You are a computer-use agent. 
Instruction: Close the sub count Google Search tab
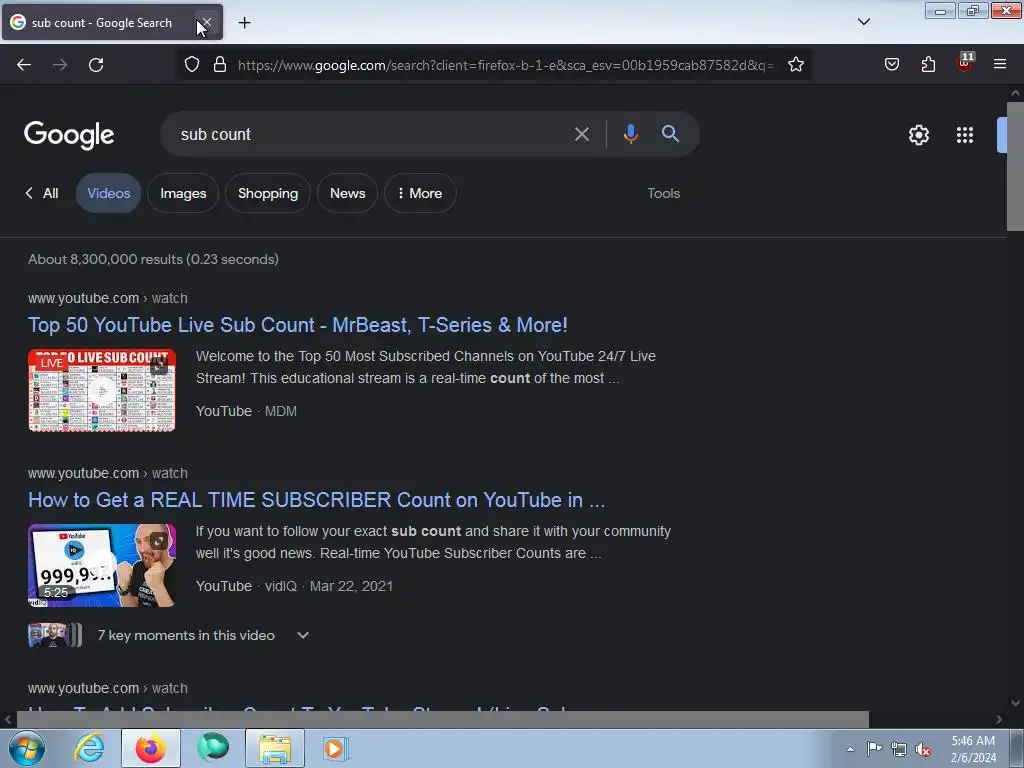pos(205,23)
